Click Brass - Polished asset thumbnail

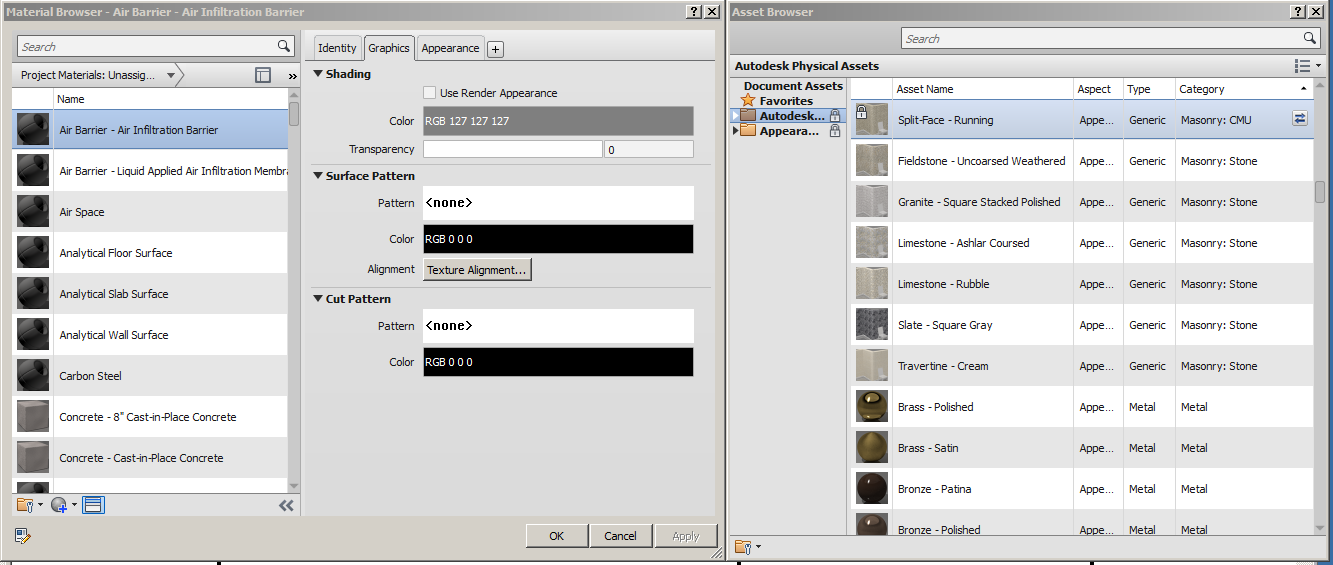(872, 407)
